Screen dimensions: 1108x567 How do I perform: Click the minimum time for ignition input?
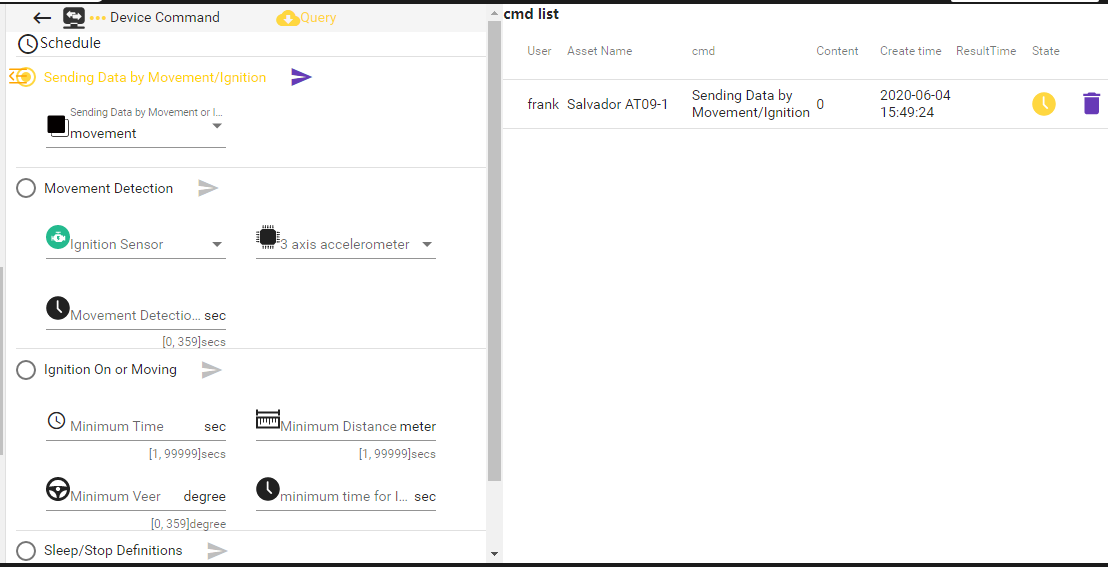click(346, 496)
